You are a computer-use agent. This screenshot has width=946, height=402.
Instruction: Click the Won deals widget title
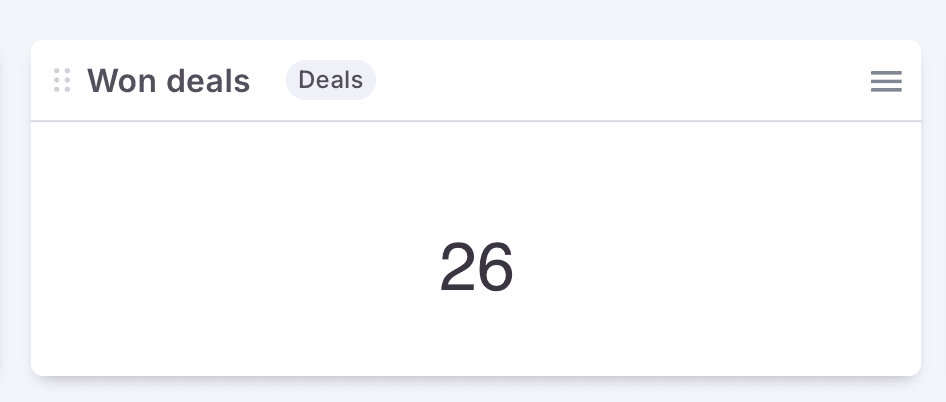click(168, 81)
